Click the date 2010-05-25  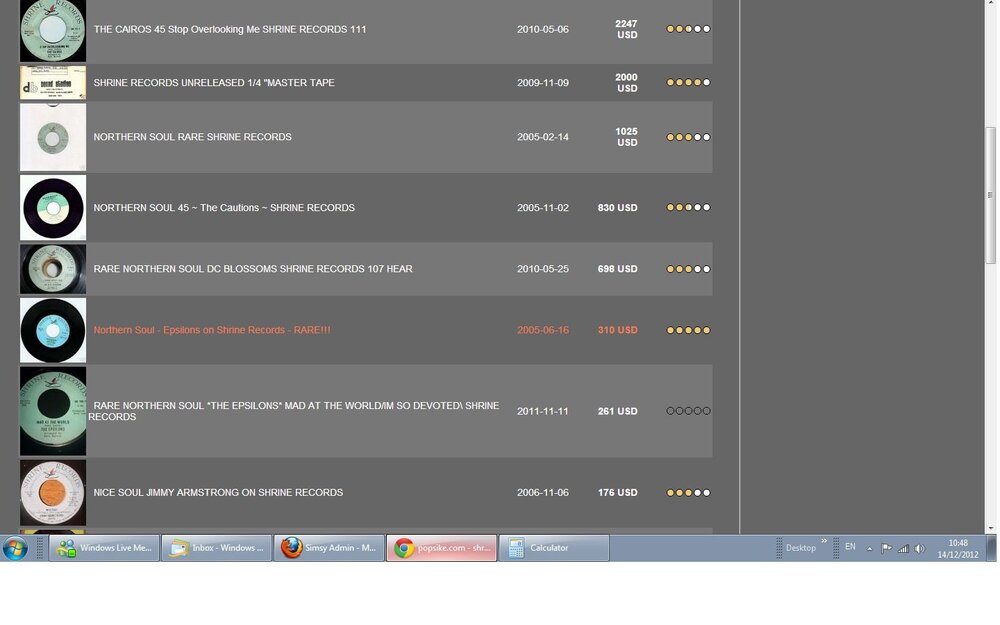pyautogui.click(x=543, y=269)
